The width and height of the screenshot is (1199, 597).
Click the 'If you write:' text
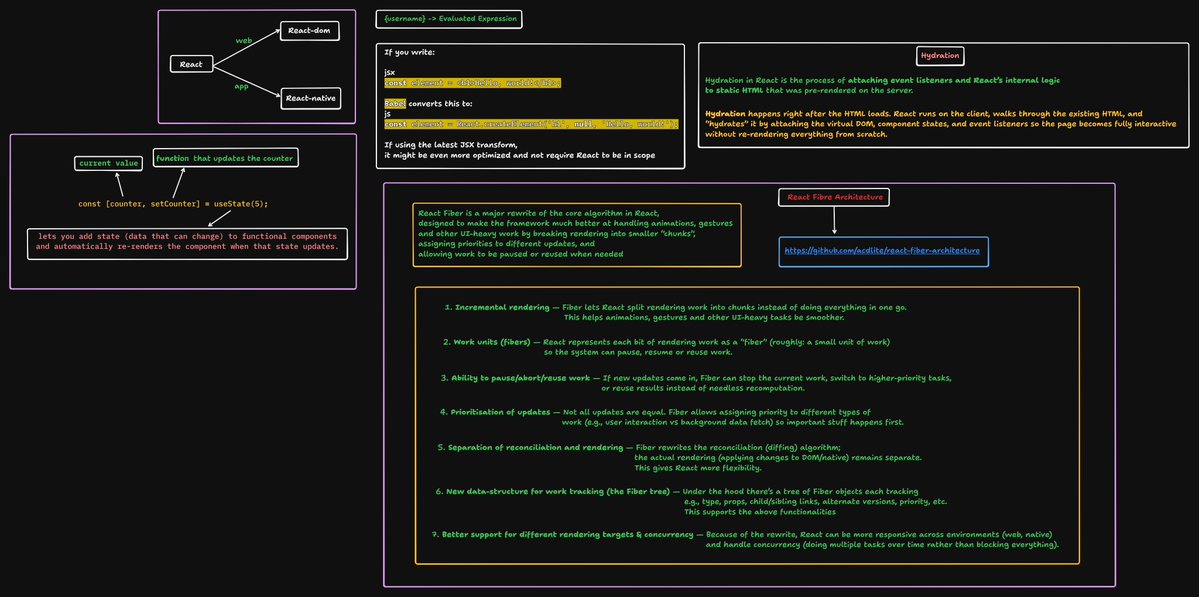pyautogui.click(x=409, y=53)
